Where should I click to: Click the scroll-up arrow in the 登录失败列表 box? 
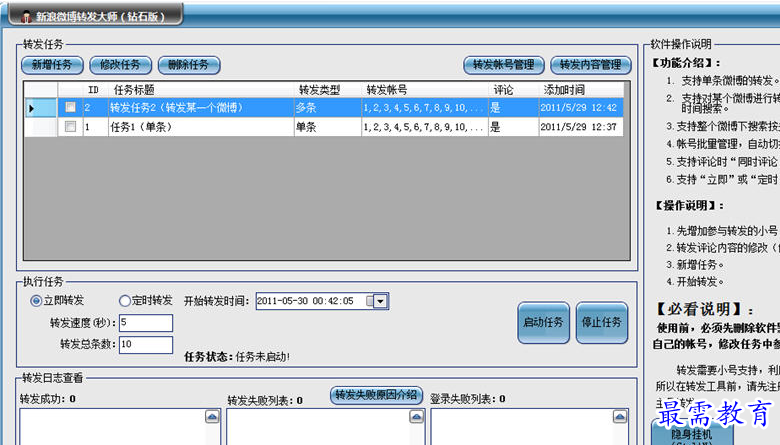(x=620, y=416)
